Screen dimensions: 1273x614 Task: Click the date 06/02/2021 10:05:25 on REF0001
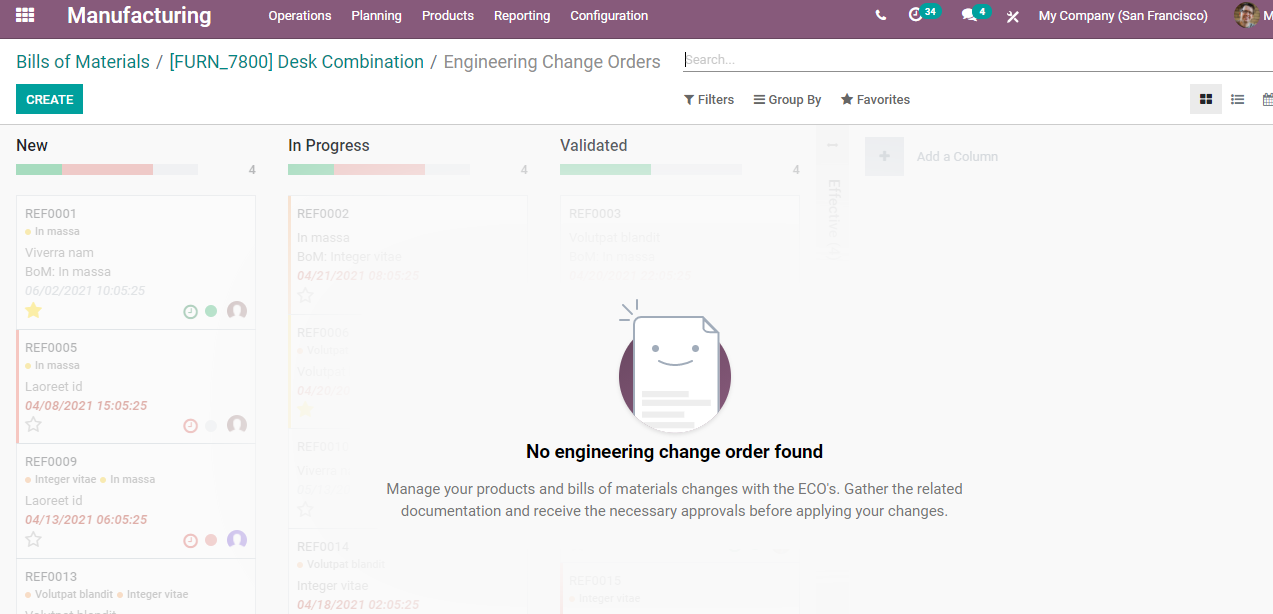pyautogui.click(x=85, y=290)
